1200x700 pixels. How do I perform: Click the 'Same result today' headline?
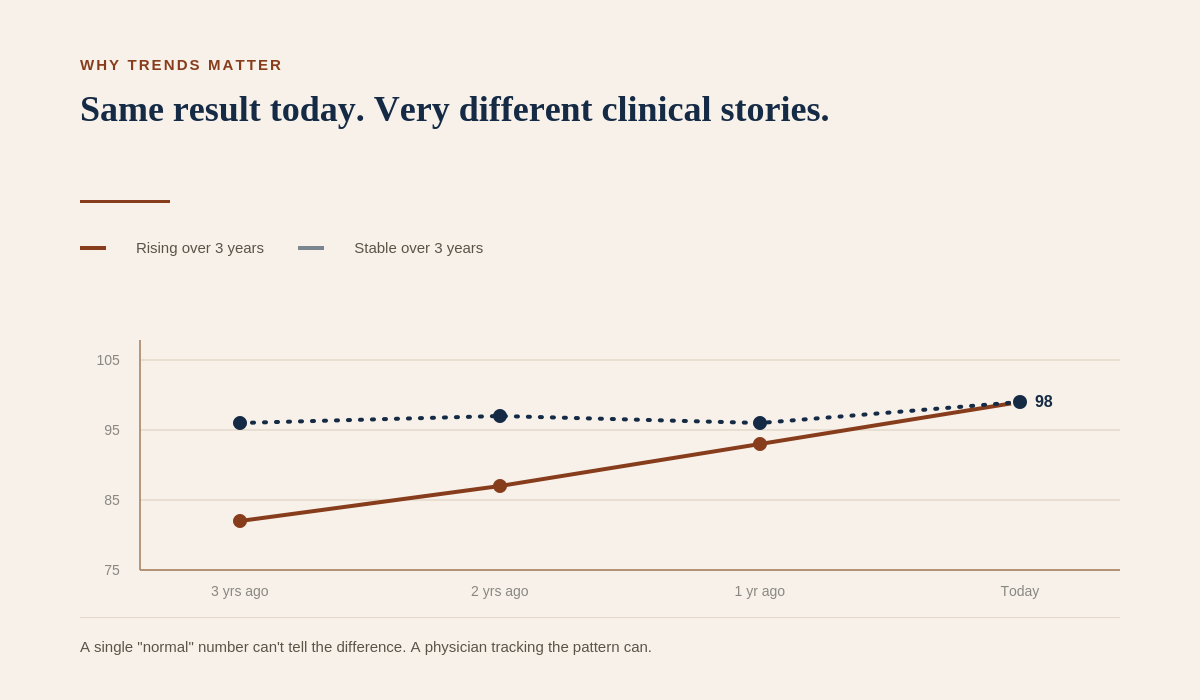[x=455, y=109]
